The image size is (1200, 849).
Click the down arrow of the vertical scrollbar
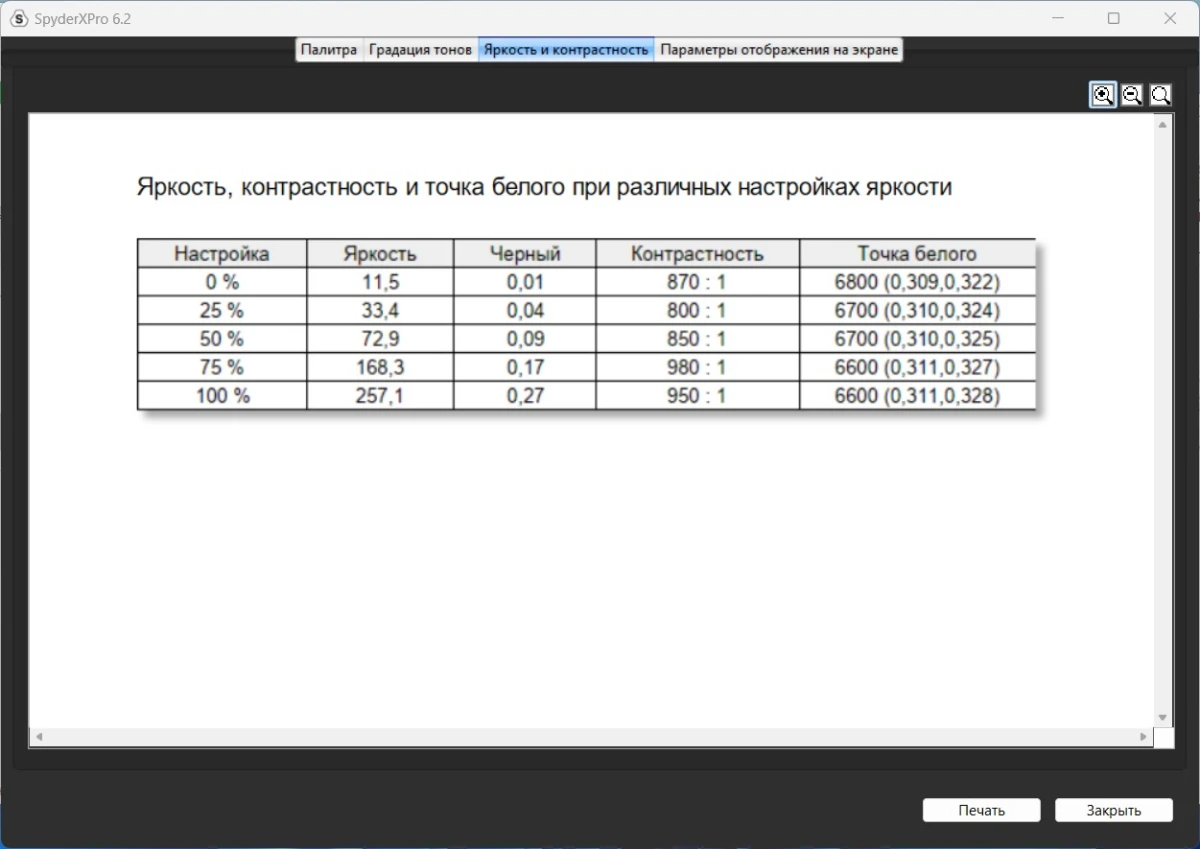[1161, 717]
